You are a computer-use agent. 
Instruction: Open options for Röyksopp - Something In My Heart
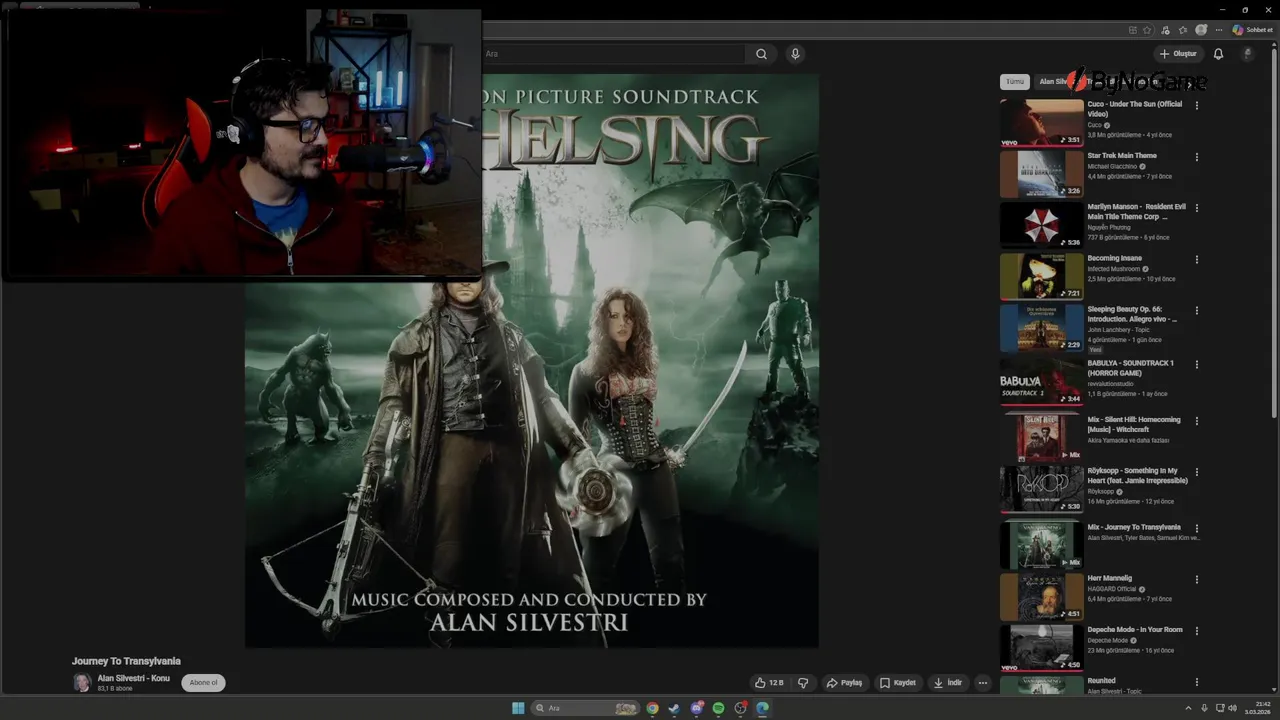(x=1197, y=472)
